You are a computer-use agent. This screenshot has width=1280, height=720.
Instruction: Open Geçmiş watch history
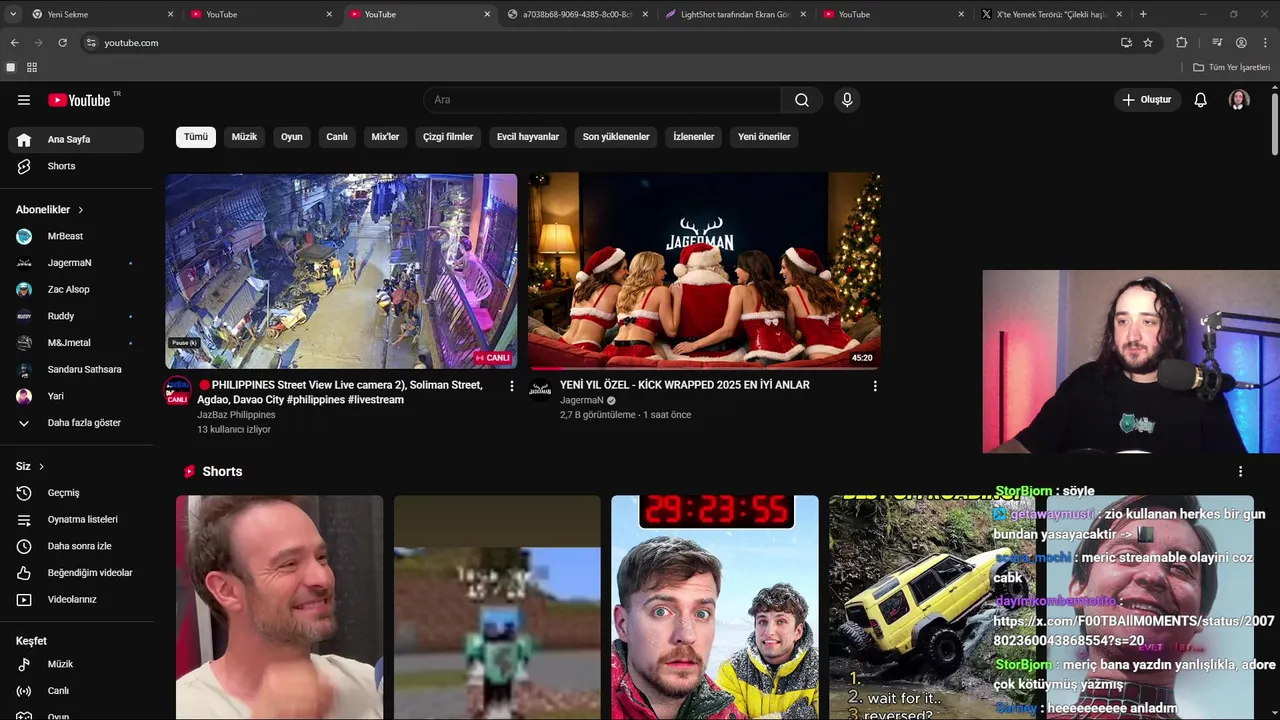click(76, 493)
